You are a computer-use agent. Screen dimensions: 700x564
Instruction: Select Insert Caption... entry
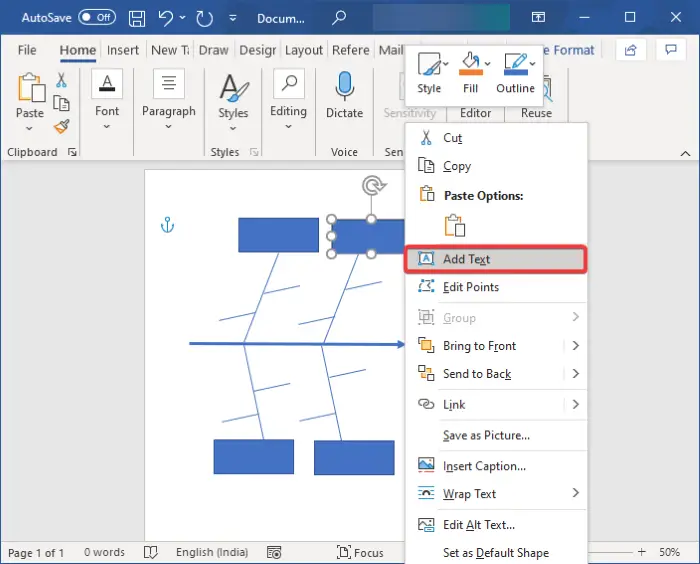pos(496,466)
